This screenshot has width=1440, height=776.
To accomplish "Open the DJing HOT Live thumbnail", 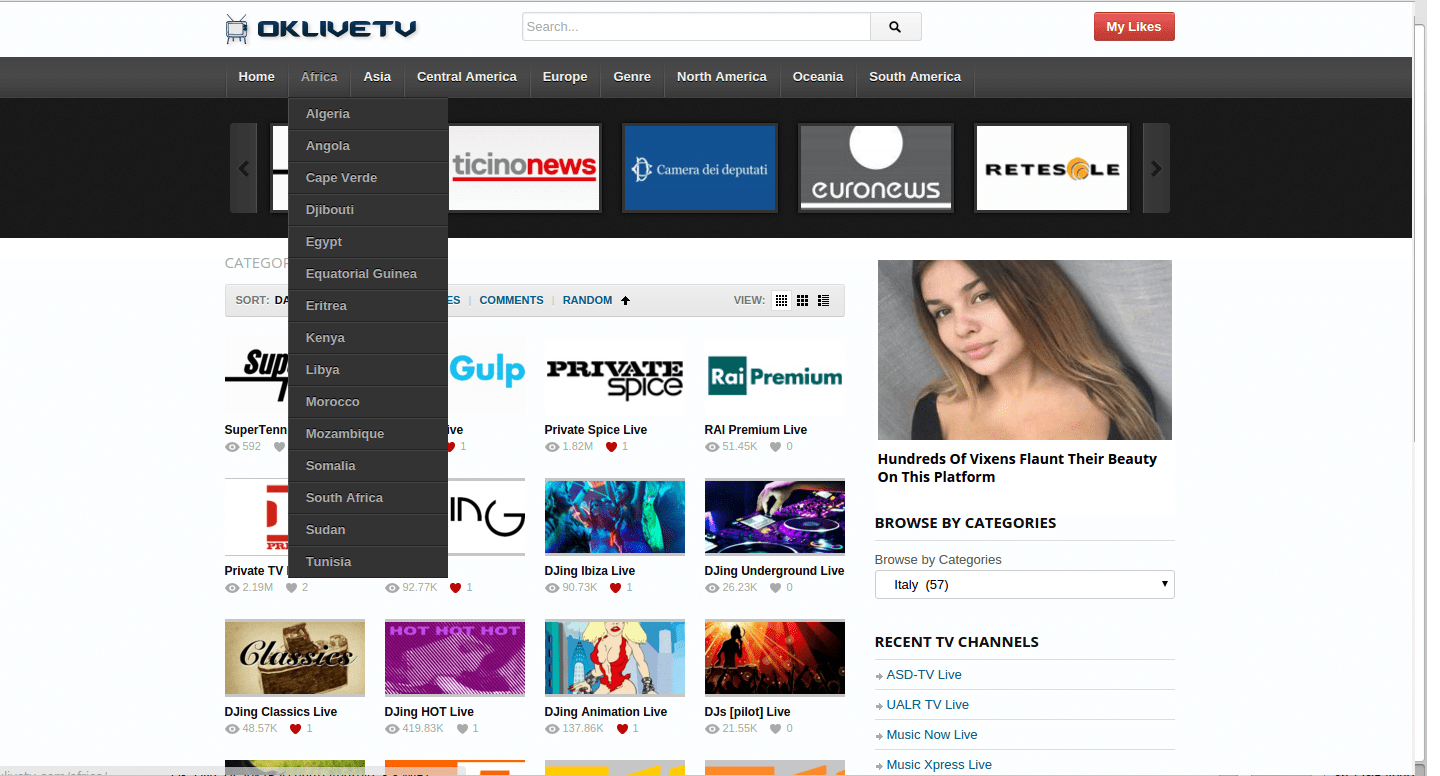I will click(455, 658).
